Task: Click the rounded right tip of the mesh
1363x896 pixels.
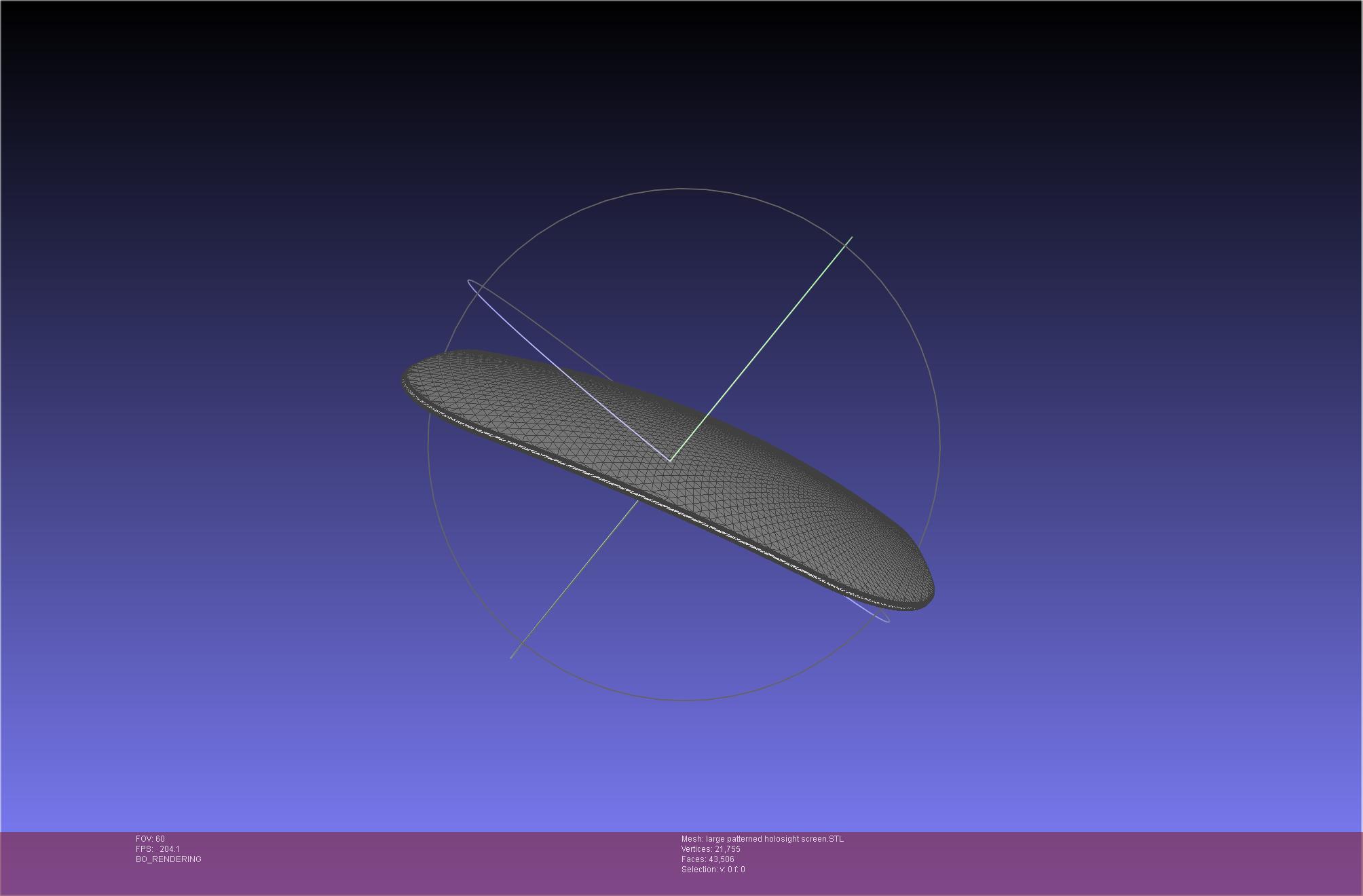Action: point(930,591)
